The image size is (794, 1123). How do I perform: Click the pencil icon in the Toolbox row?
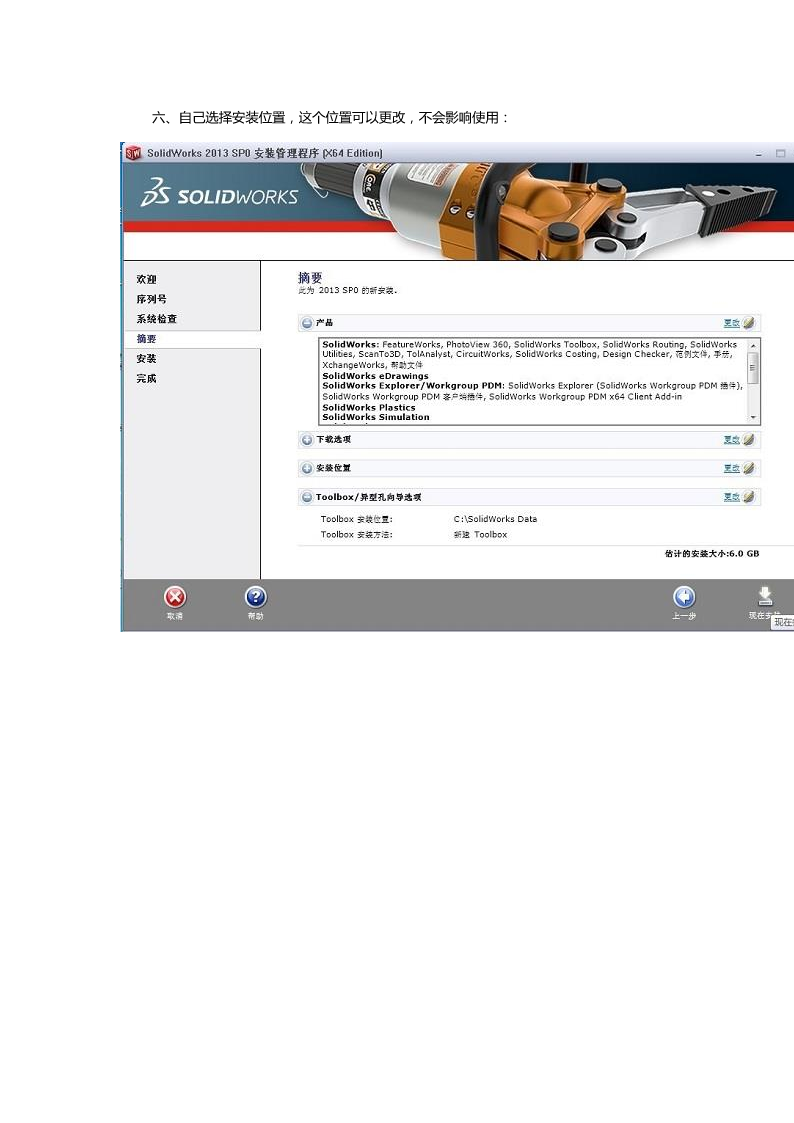click(x=749, y=497)
